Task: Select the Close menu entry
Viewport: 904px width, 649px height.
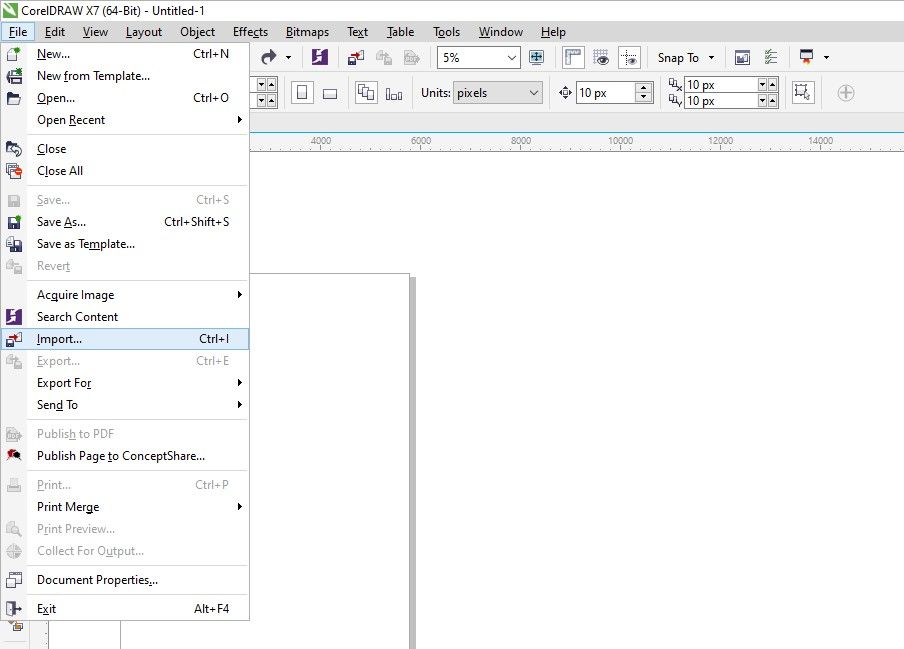Action: [x=125, y=149]
